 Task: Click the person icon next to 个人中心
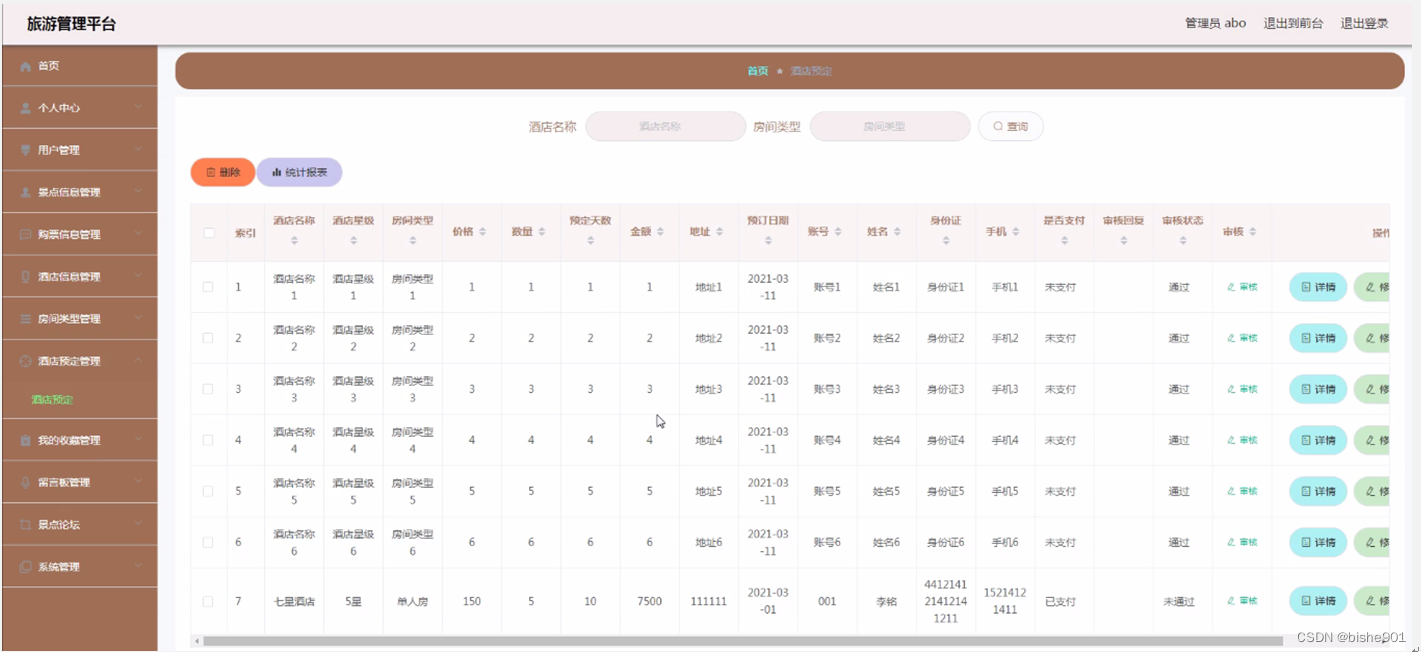[x=26, y=108]
